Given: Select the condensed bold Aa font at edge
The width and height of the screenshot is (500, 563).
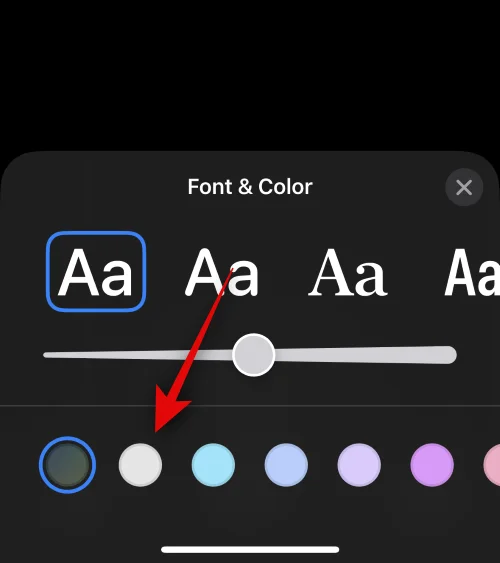Looking at the screenshot, I should point(472,272).
